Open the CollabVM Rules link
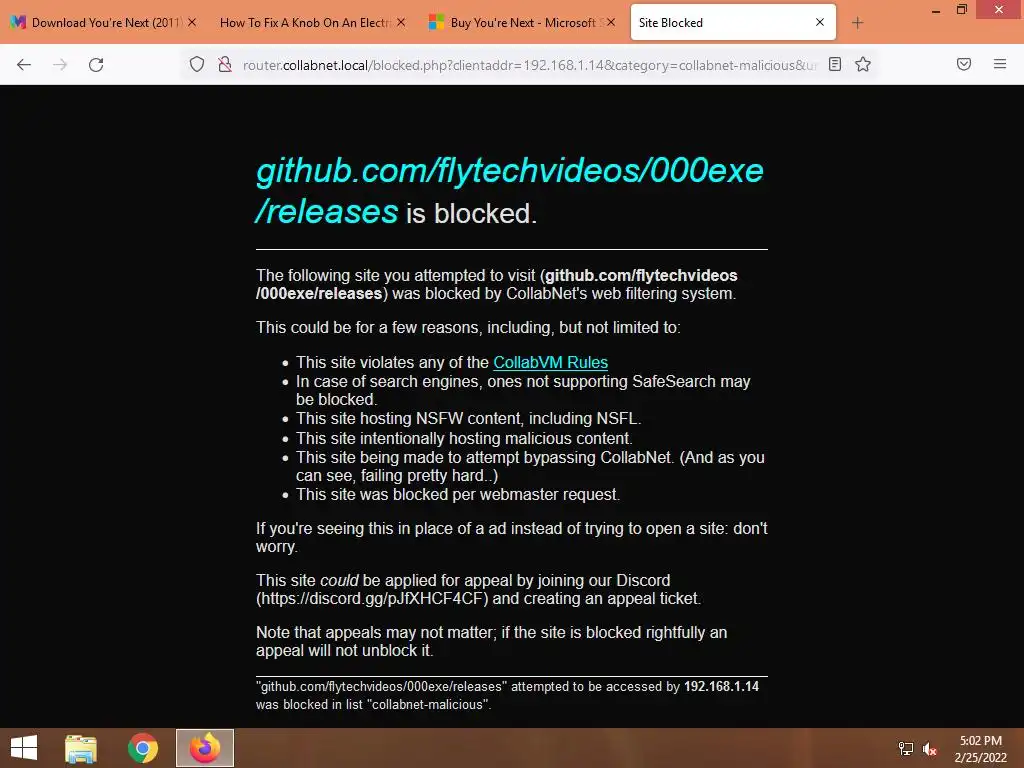The height and width of the screenshot is (768, 1024). [x=551, y=362]
